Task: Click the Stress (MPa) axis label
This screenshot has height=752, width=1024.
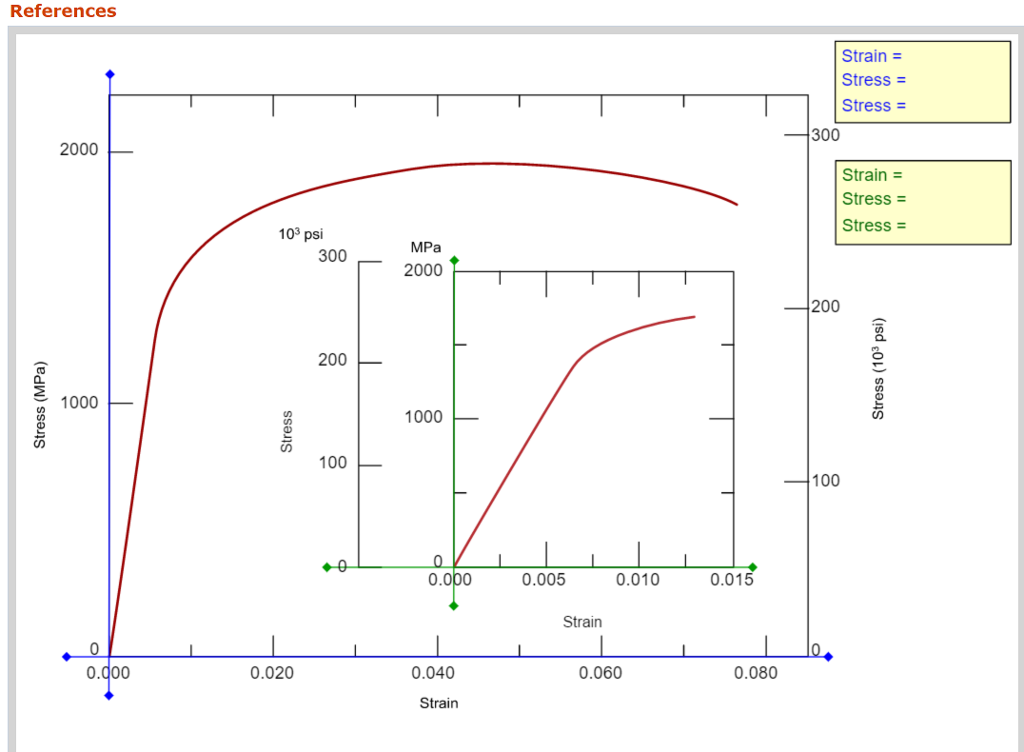Action: [x=39, y=403]
